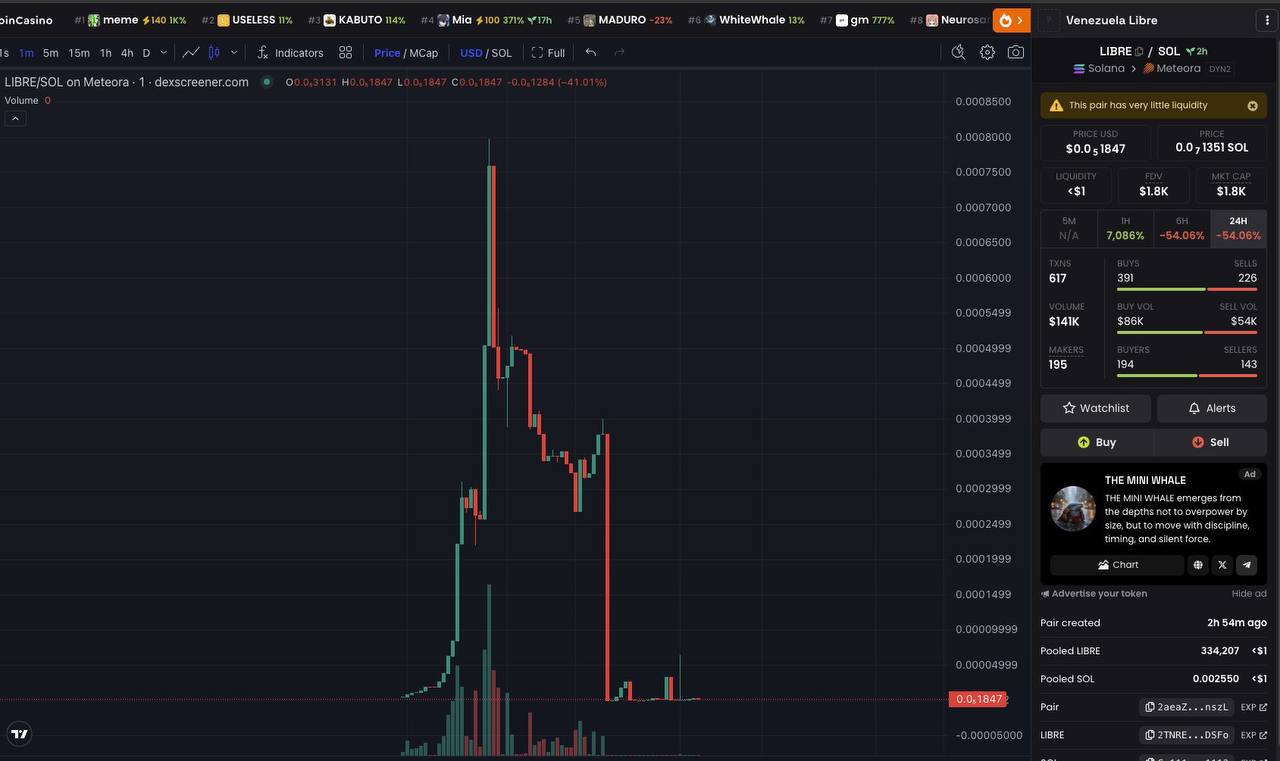Collapse the indicator legend chevron under Volume

coord(15,118)
